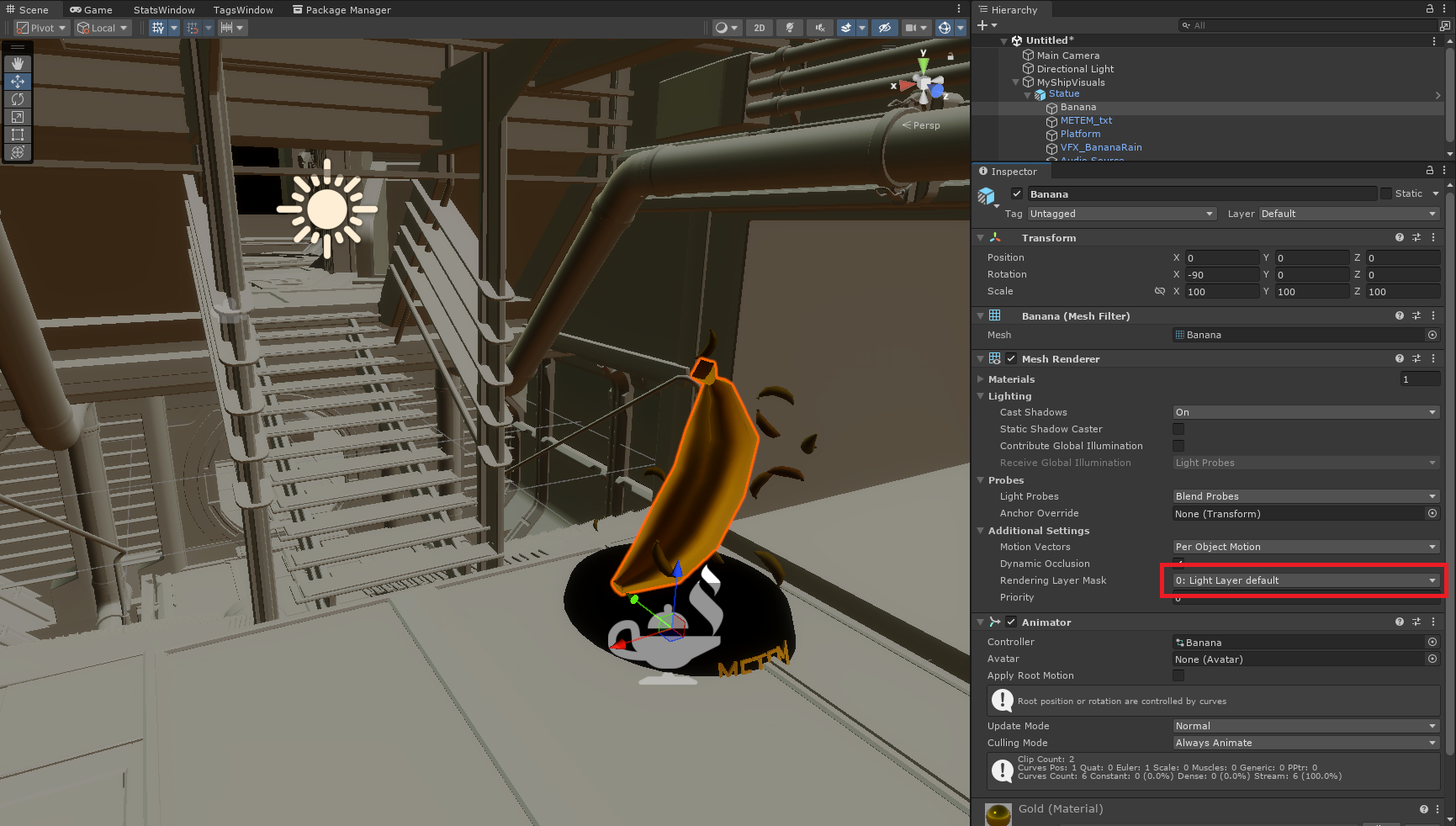Select the Rotate tool
Image resolution: width=1456 pixels, height=826 pixels.
18,99
